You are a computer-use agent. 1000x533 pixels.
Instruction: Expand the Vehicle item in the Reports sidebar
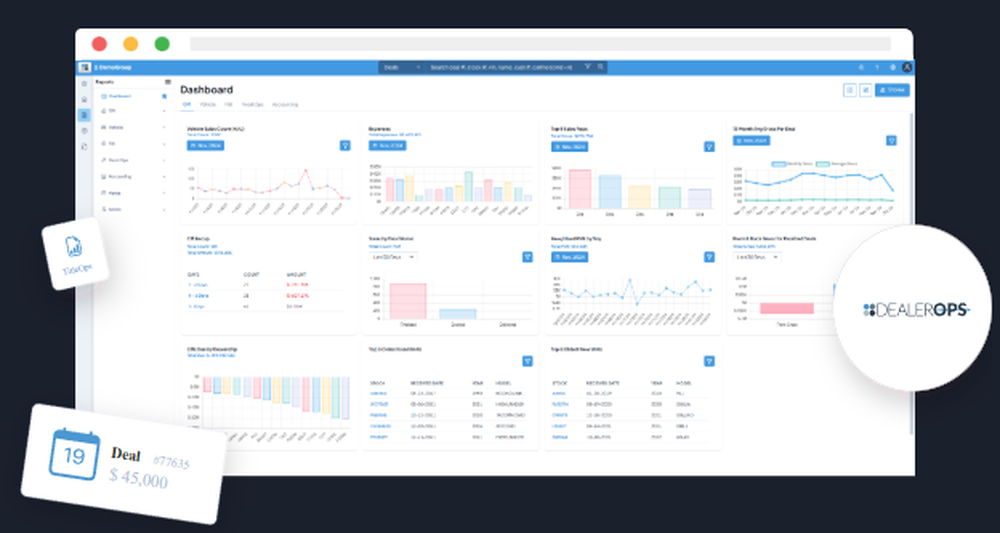click(x=133, y=128)
